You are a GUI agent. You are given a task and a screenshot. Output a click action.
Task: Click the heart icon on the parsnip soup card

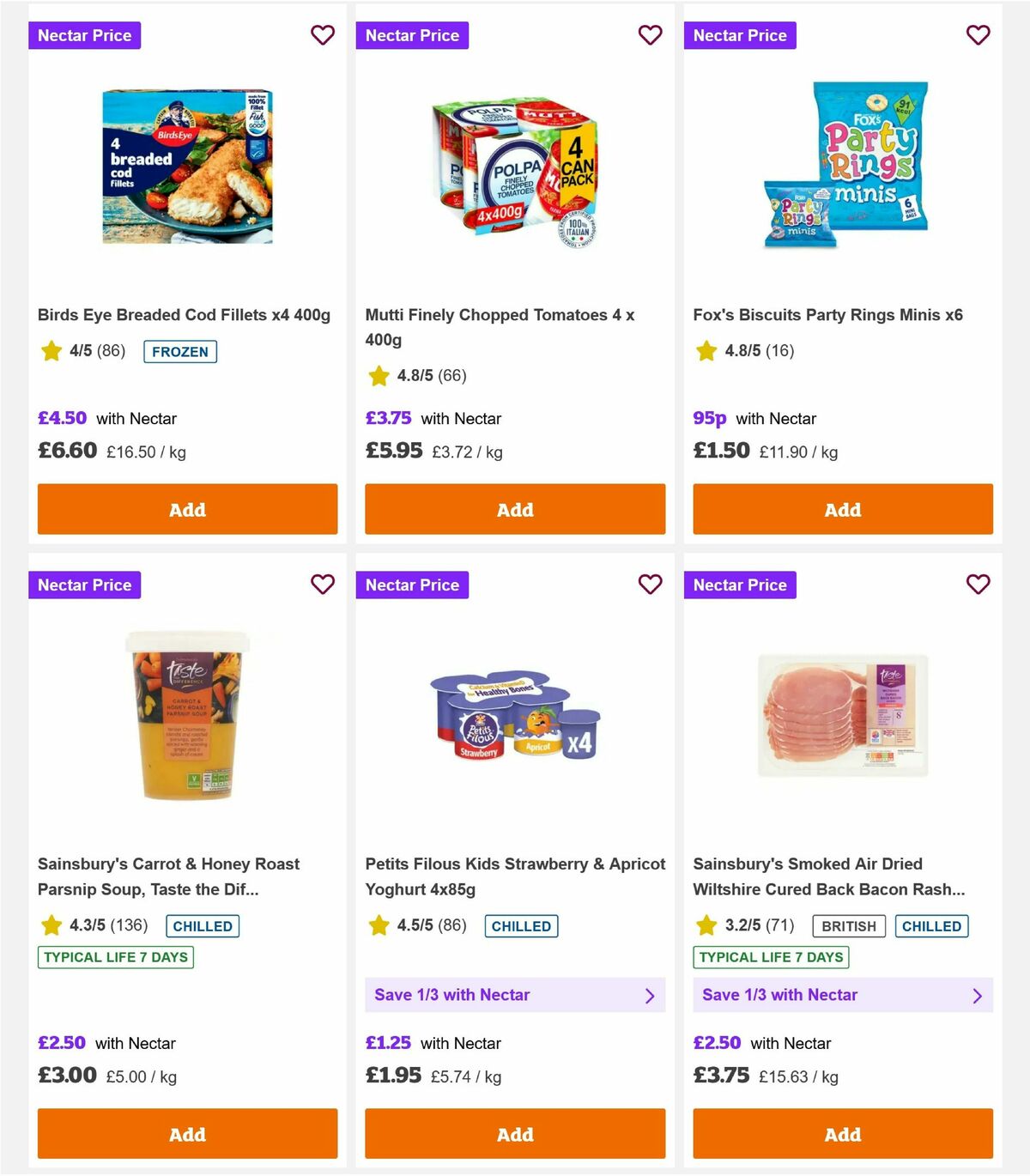click(323, 585)
